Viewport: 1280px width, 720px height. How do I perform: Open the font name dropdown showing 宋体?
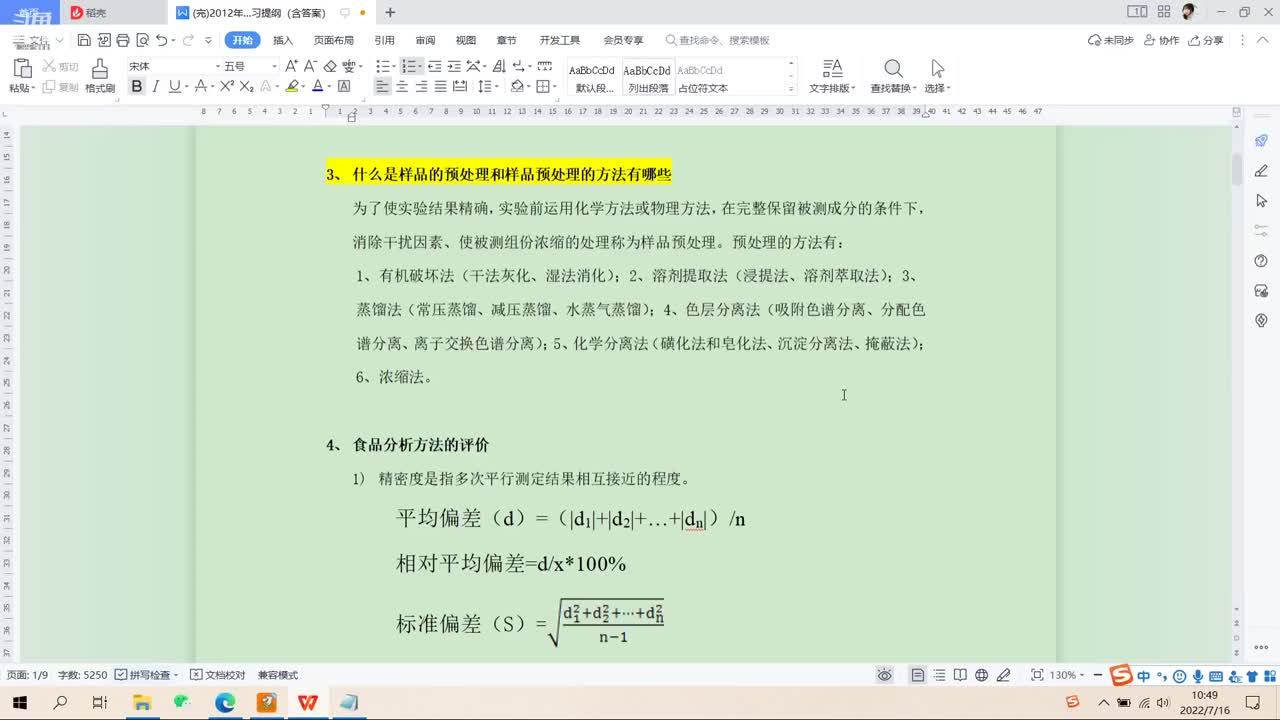tap(165, 66)
